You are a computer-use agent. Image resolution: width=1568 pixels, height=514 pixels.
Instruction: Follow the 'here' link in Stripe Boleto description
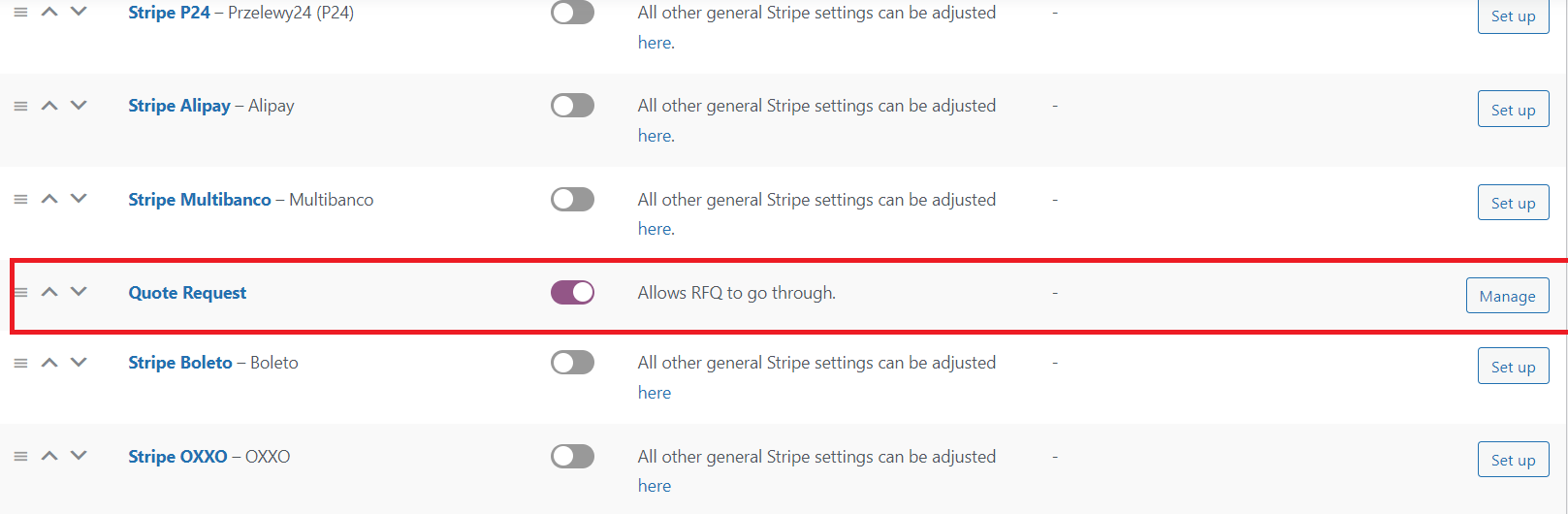pyautogui.click(x=655, y=393)
